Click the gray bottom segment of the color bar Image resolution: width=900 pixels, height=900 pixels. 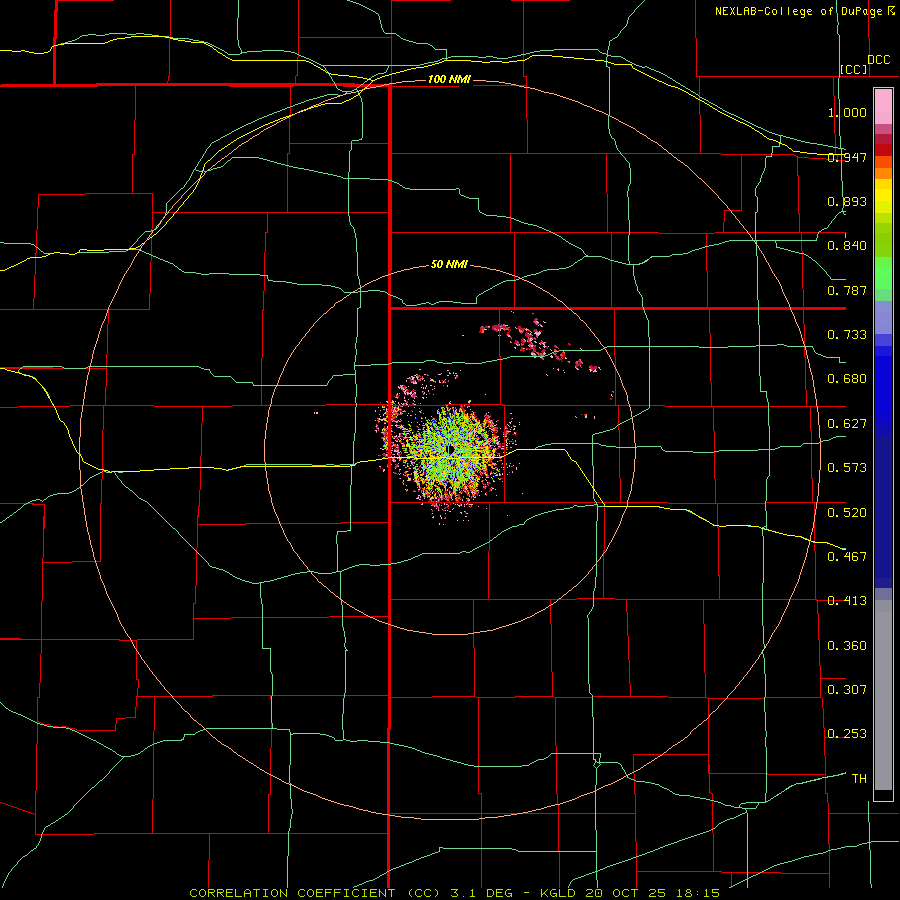pos(883,695)
